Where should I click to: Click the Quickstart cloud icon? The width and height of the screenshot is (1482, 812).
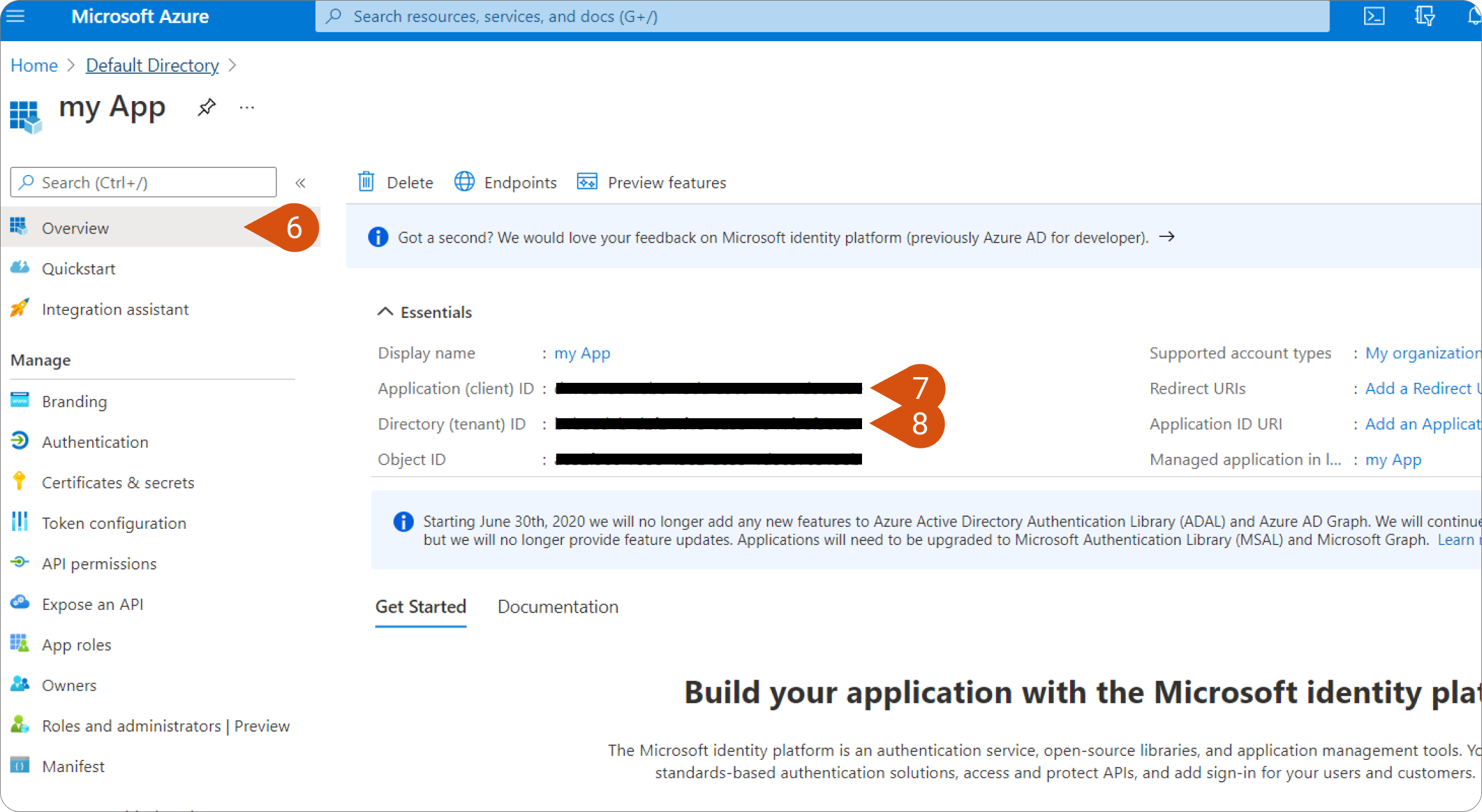click(20, 268)
